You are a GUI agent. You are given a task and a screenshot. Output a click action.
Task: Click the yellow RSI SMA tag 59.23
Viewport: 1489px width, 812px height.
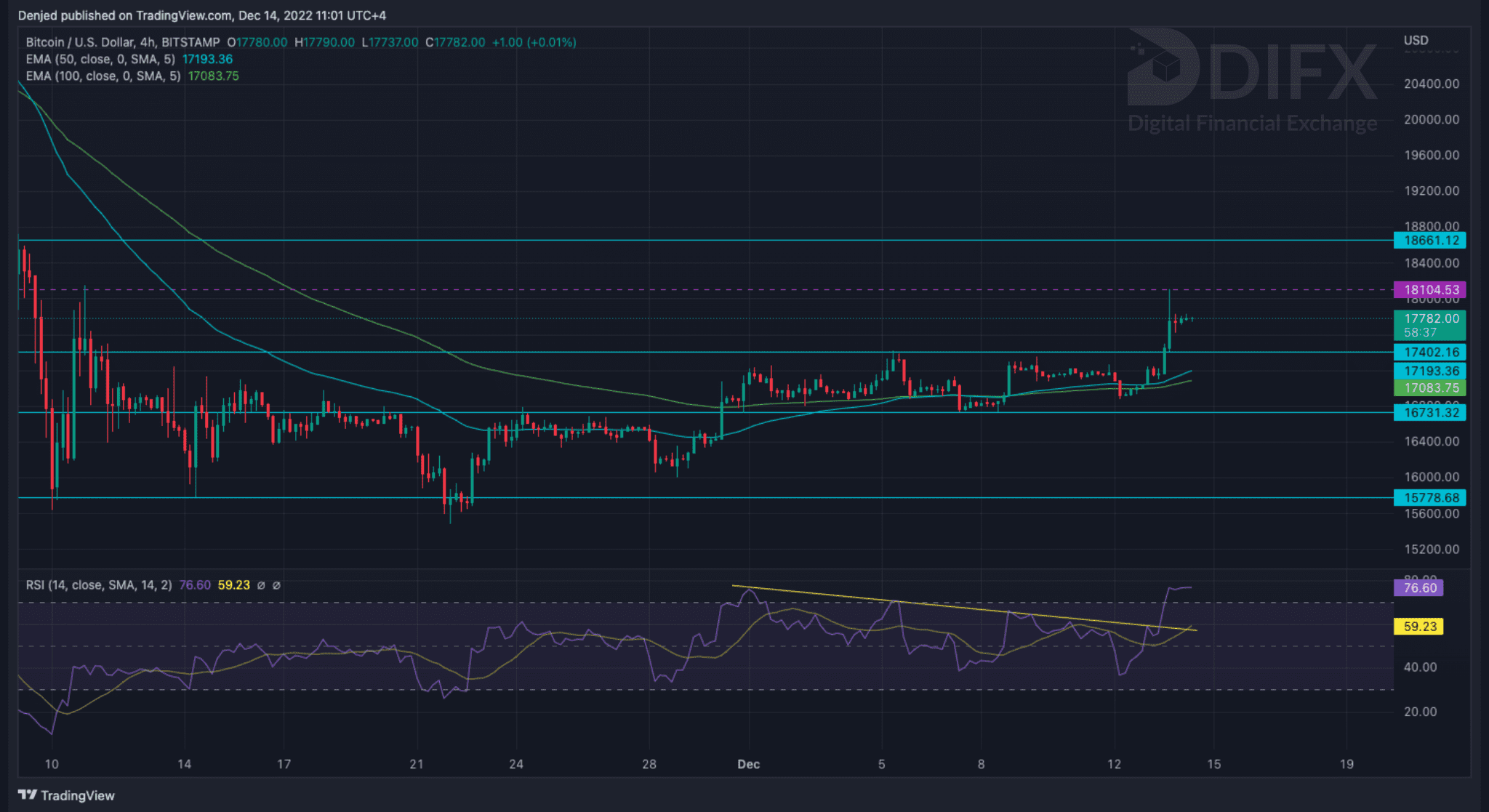point(1418,627)
